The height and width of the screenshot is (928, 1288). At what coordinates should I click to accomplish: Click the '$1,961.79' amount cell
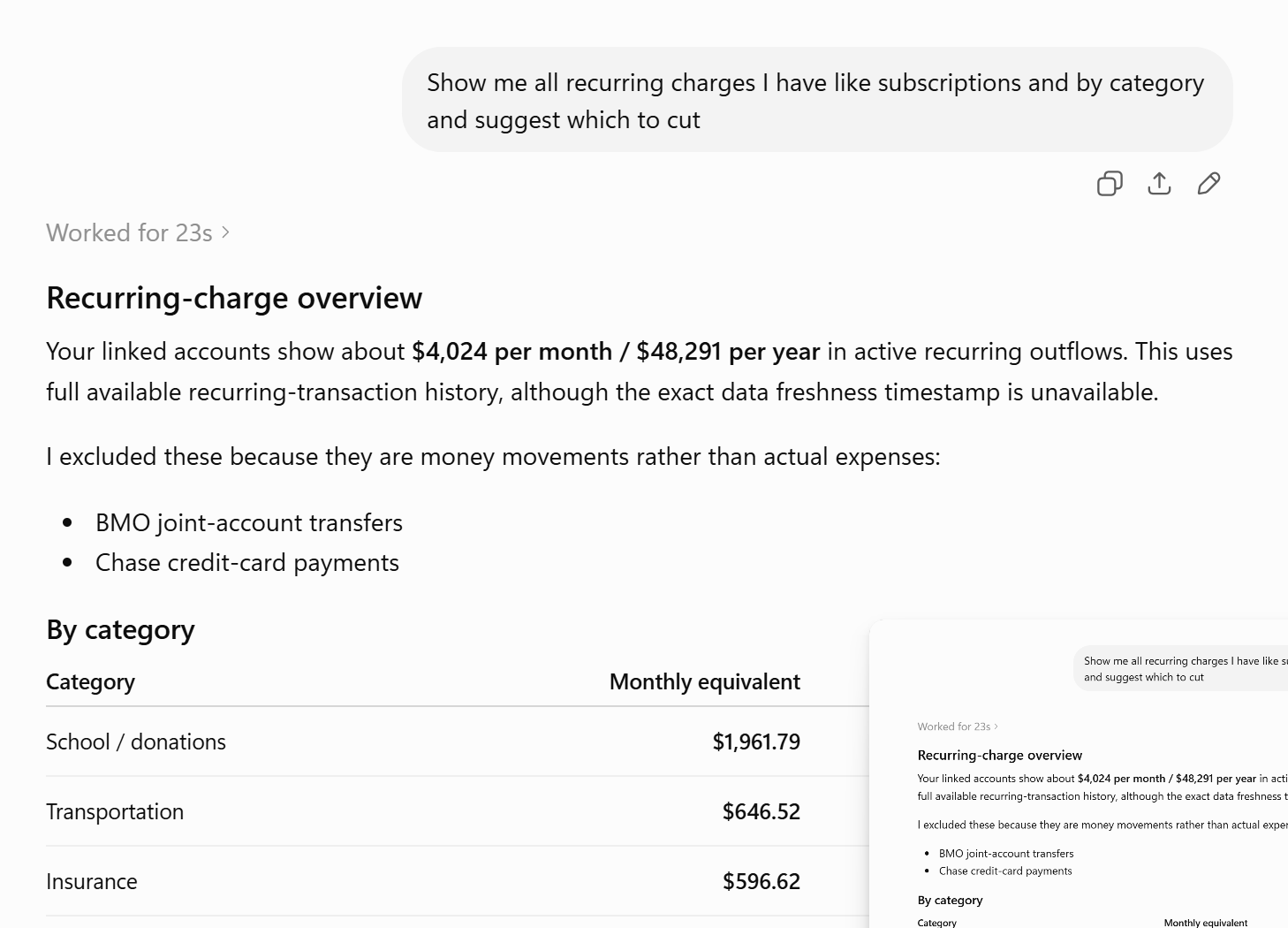pos(756,742)
